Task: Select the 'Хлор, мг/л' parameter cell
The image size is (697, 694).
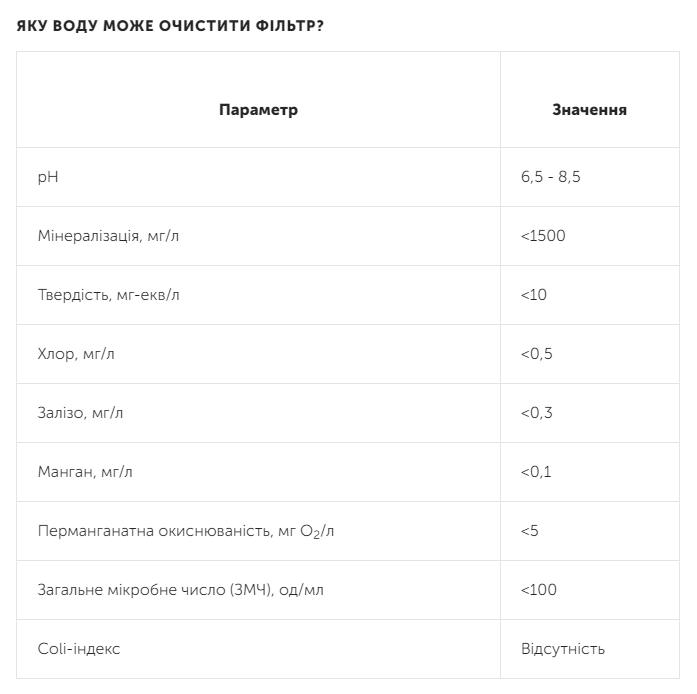Action: [x=82, y=354]
